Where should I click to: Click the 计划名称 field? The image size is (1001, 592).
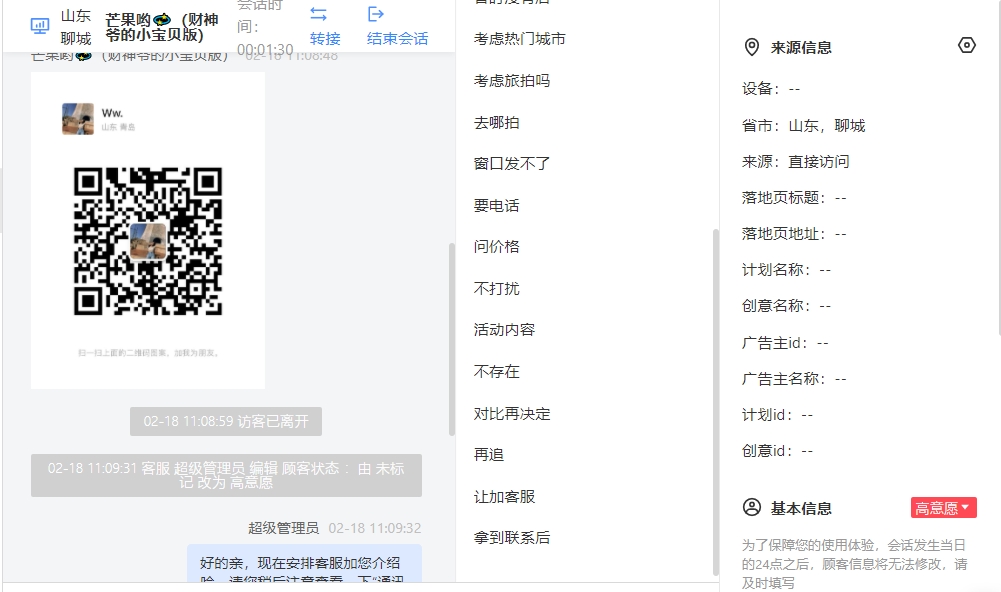[x=786, y=270]
